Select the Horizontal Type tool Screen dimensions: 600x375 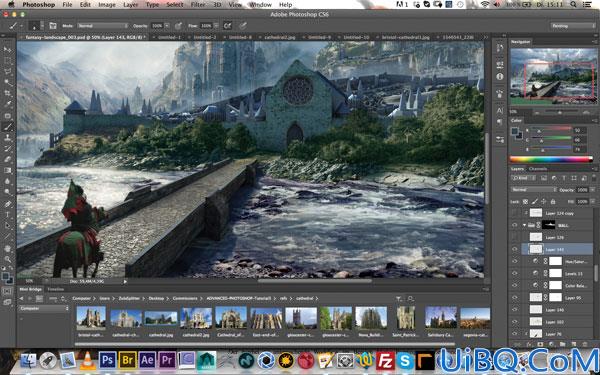pyautogui.click(x=7, y=215)
